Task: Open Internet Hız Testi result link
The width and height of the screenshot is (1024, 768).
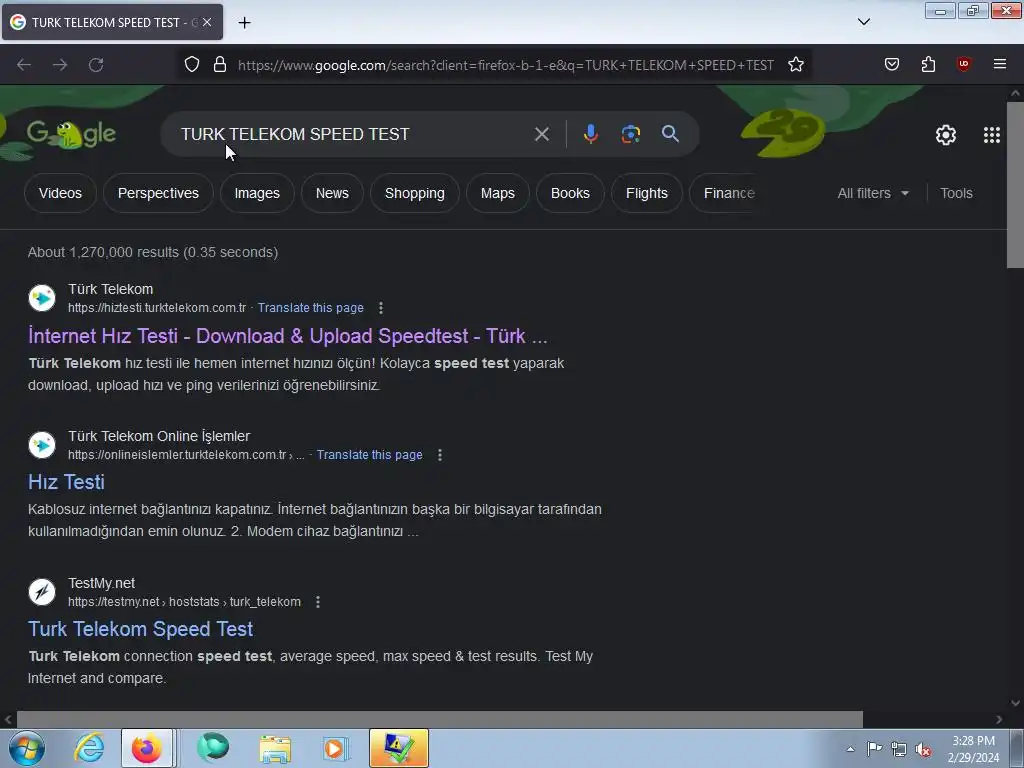Action: click(287, 336)
